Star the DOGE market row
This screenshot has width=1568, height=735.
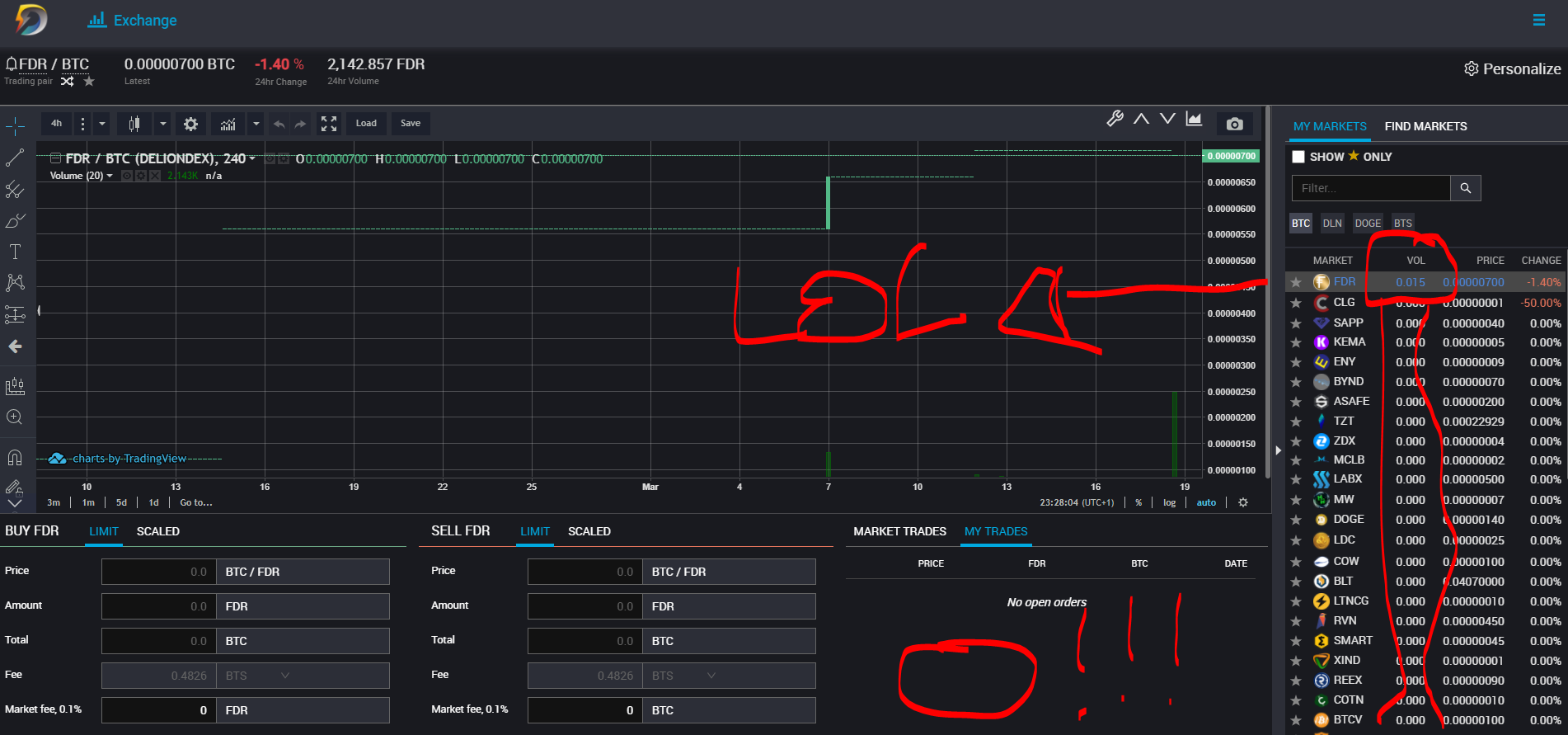[1296, 520]
